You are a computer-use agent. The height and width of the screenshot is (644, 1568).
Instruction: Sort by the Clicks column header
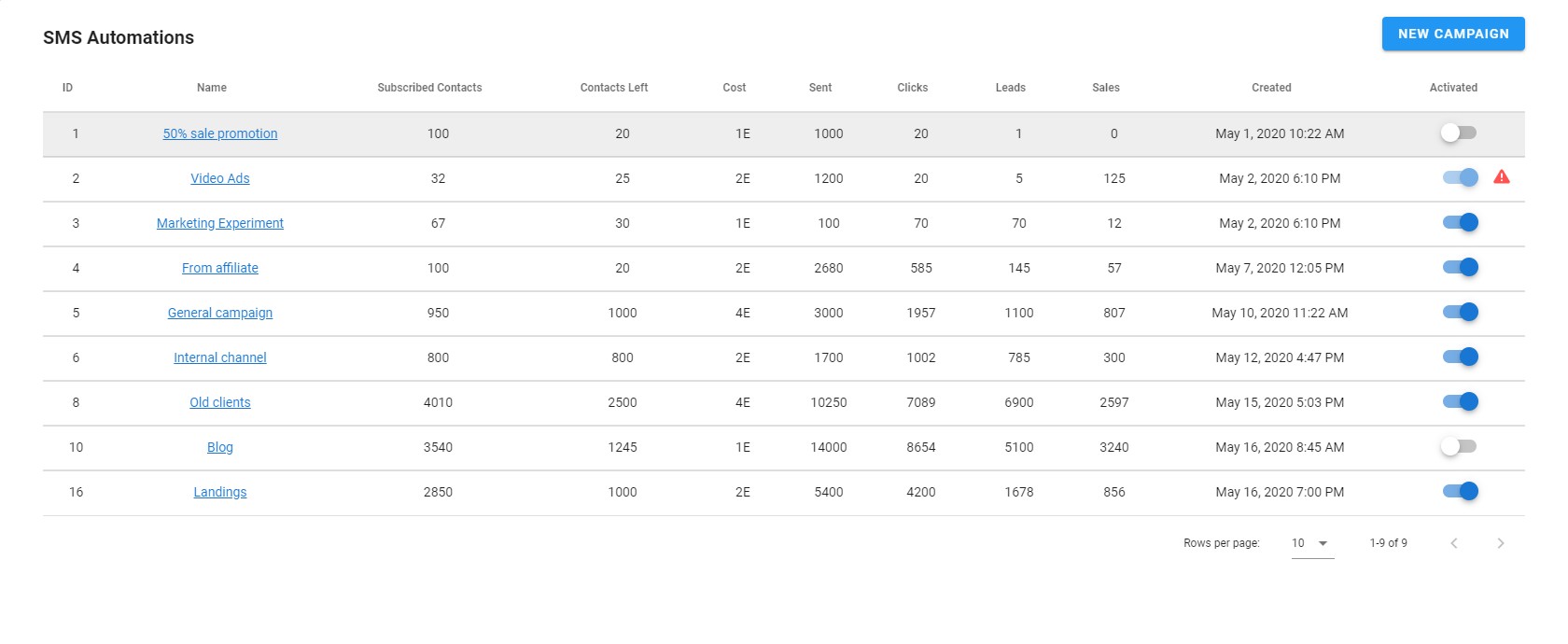(912, 88)
